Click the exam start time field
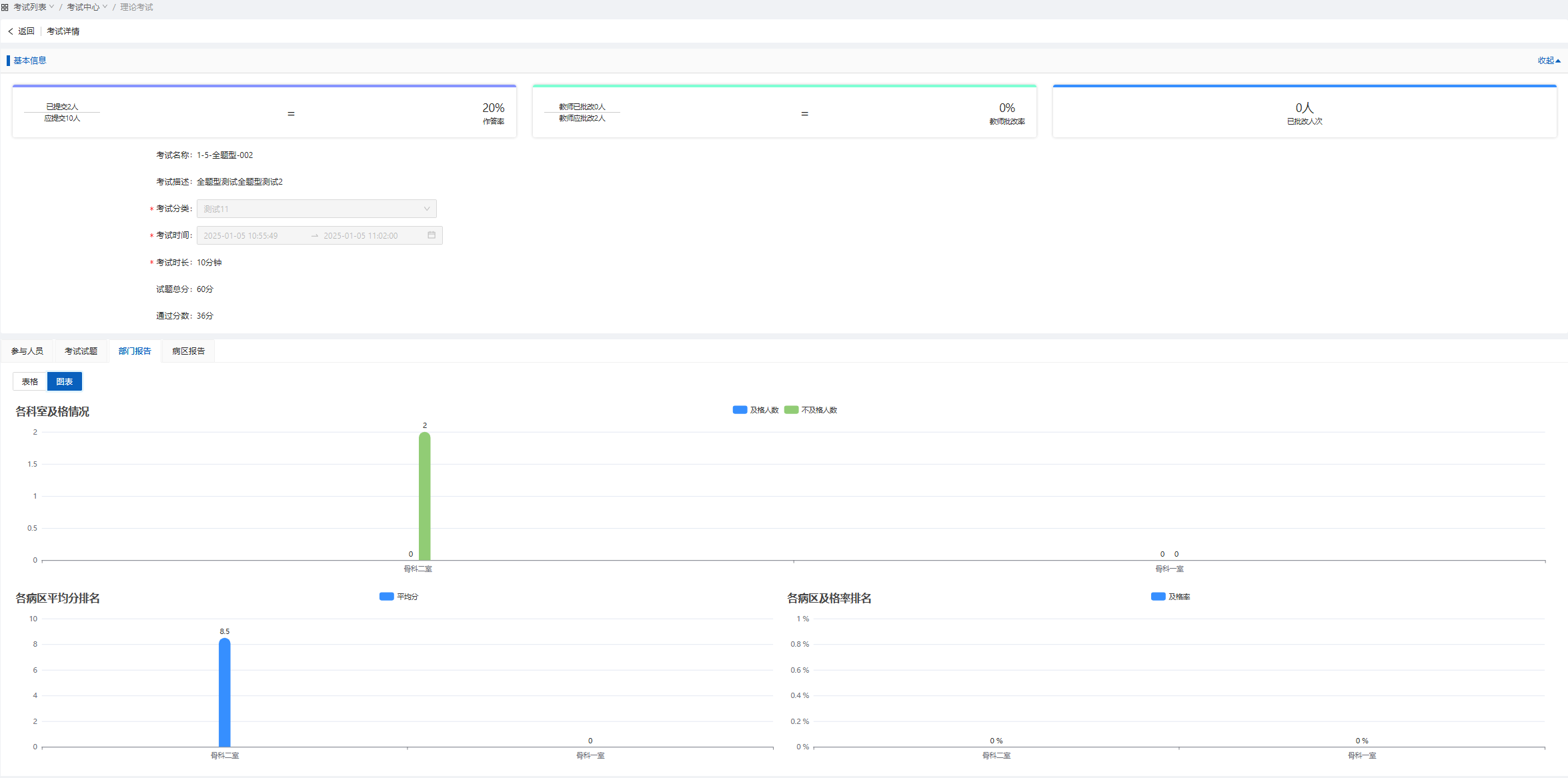This screenshot has height=778, width=1568. pos(241,235)
